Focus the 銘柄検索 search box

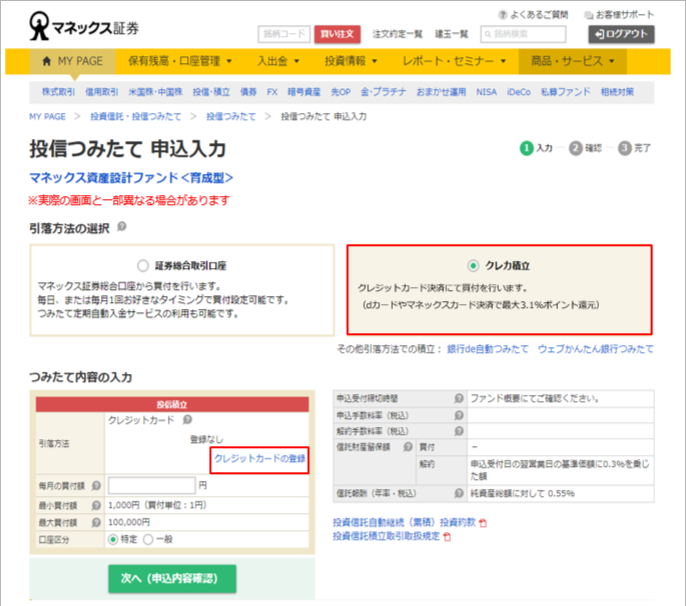[x=523, y=34]
